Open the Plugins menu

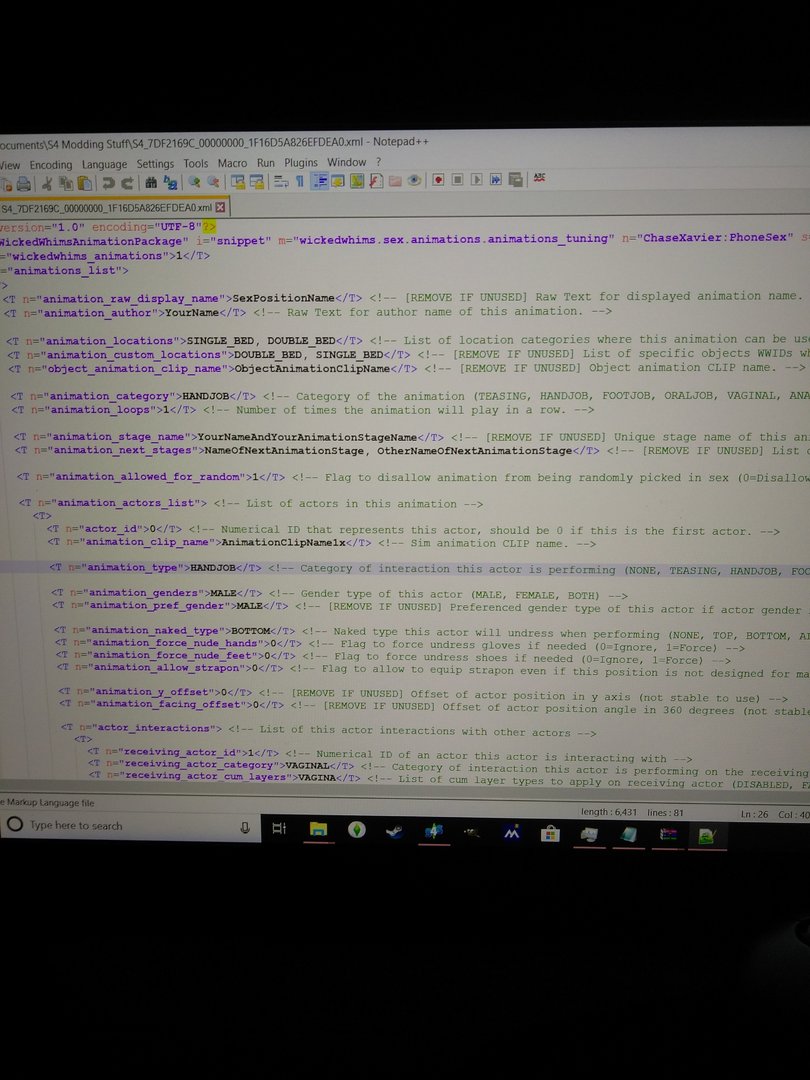[x=301, y=163]
